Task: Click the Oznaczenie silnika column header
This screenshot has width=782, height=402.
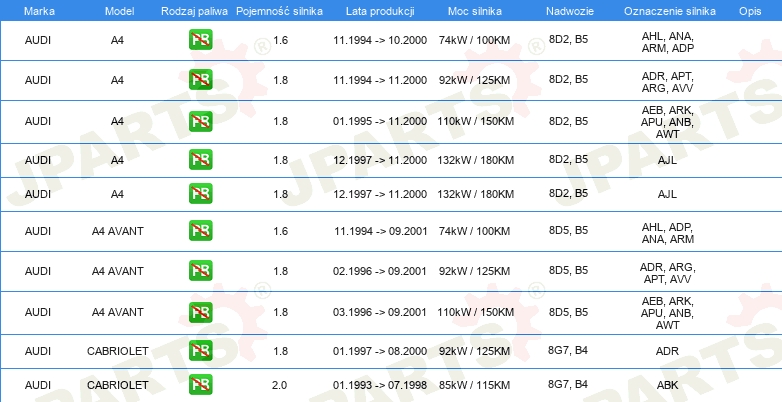Action: tap(670, 11)
